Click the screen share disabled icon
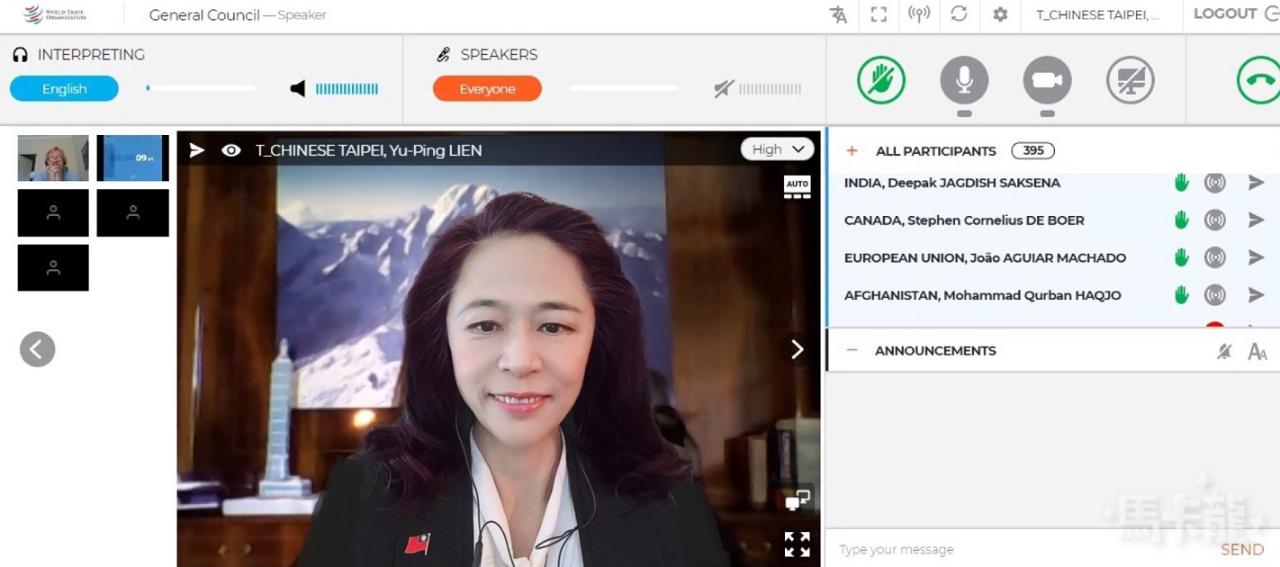1280x567 pixels. [1130, 80]
